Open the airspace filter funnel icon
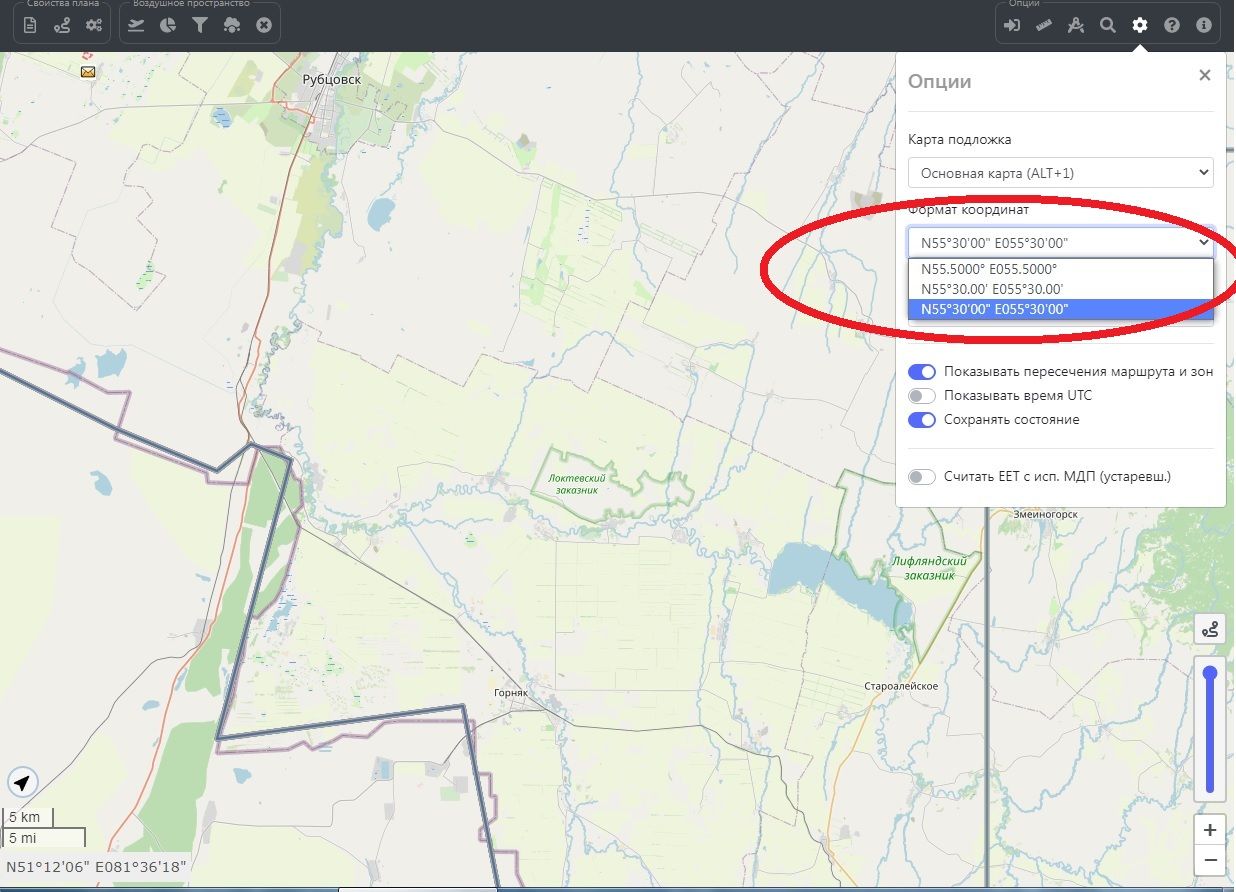The image size is (1236, 892). click(200, 25)
